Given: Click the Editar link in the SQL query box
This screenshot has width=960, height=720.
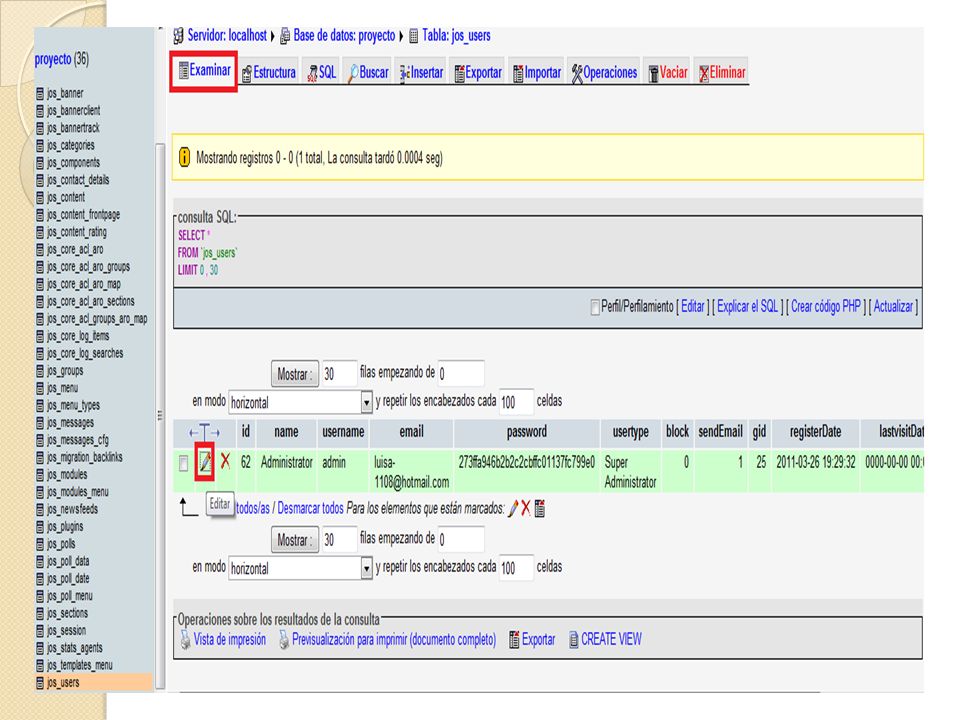Looking at the screenshot, I should [x=692, y=307].
